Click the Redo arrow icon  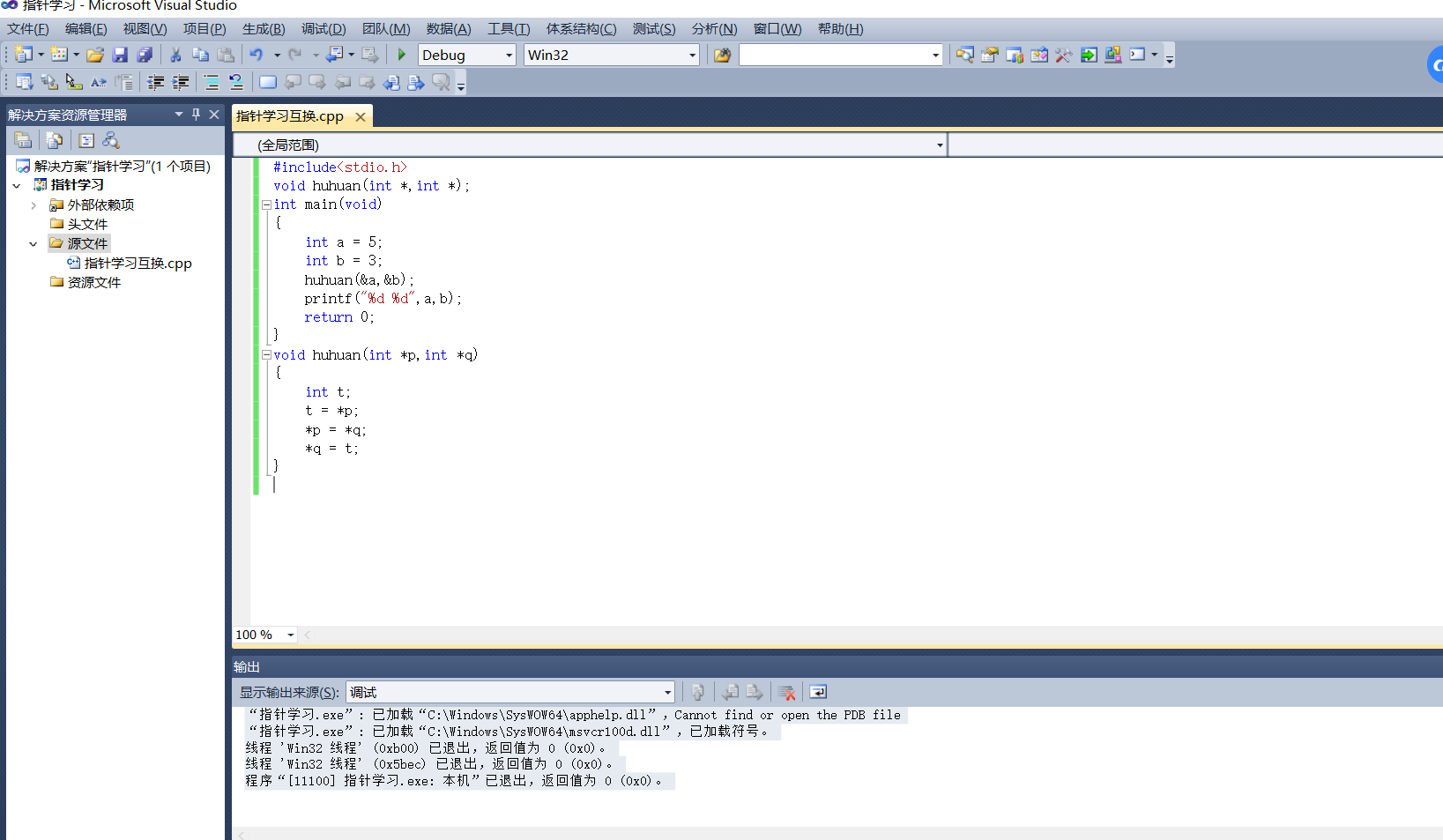click(295, 55)
